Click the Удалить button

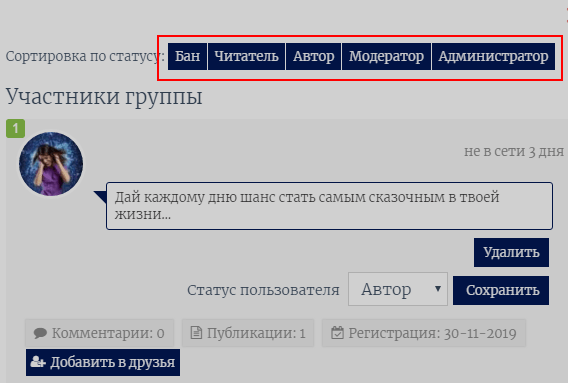511,252
